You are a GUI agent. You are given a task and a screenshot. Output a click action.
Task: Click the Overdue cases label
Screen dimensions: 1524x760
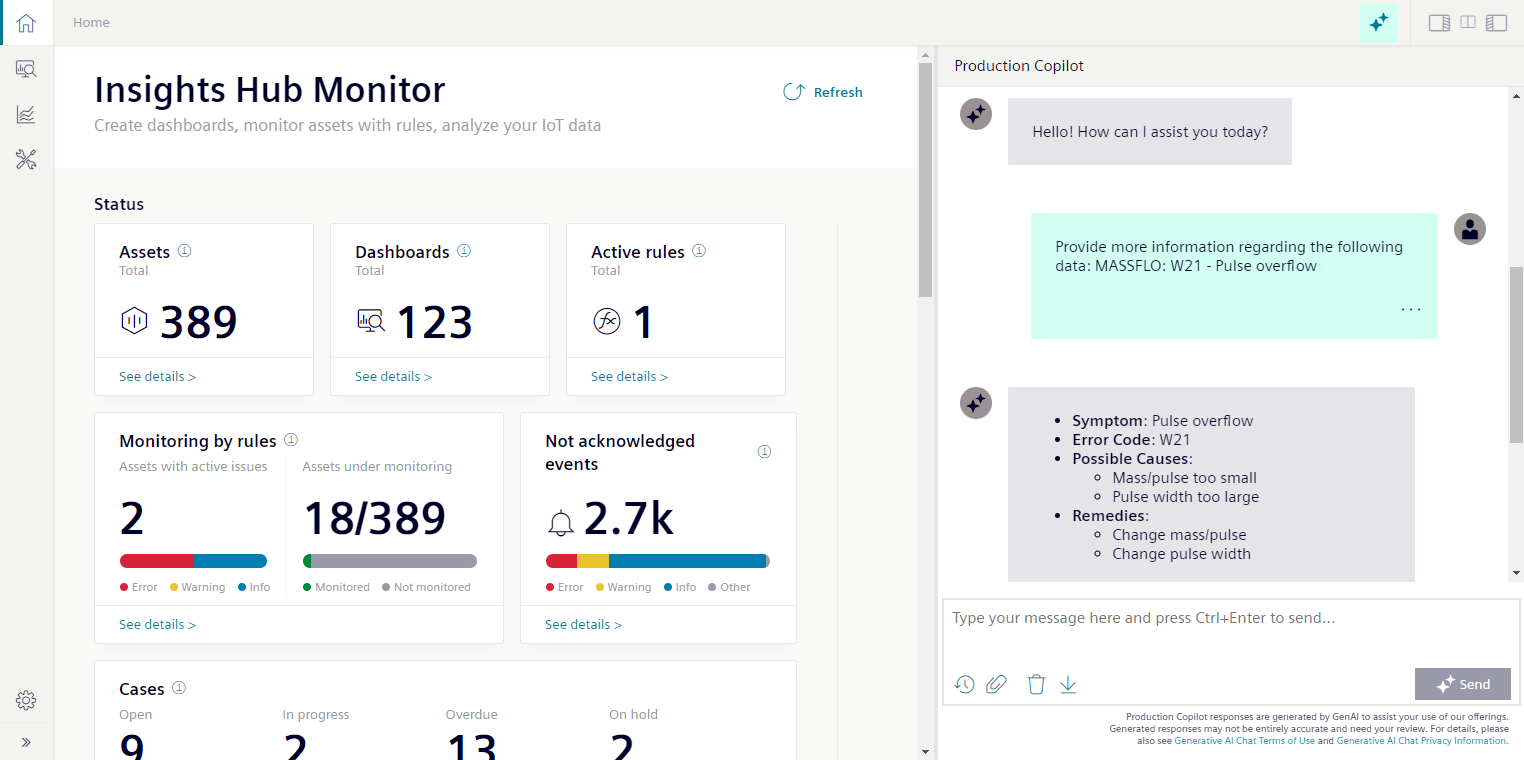(471, 715)
